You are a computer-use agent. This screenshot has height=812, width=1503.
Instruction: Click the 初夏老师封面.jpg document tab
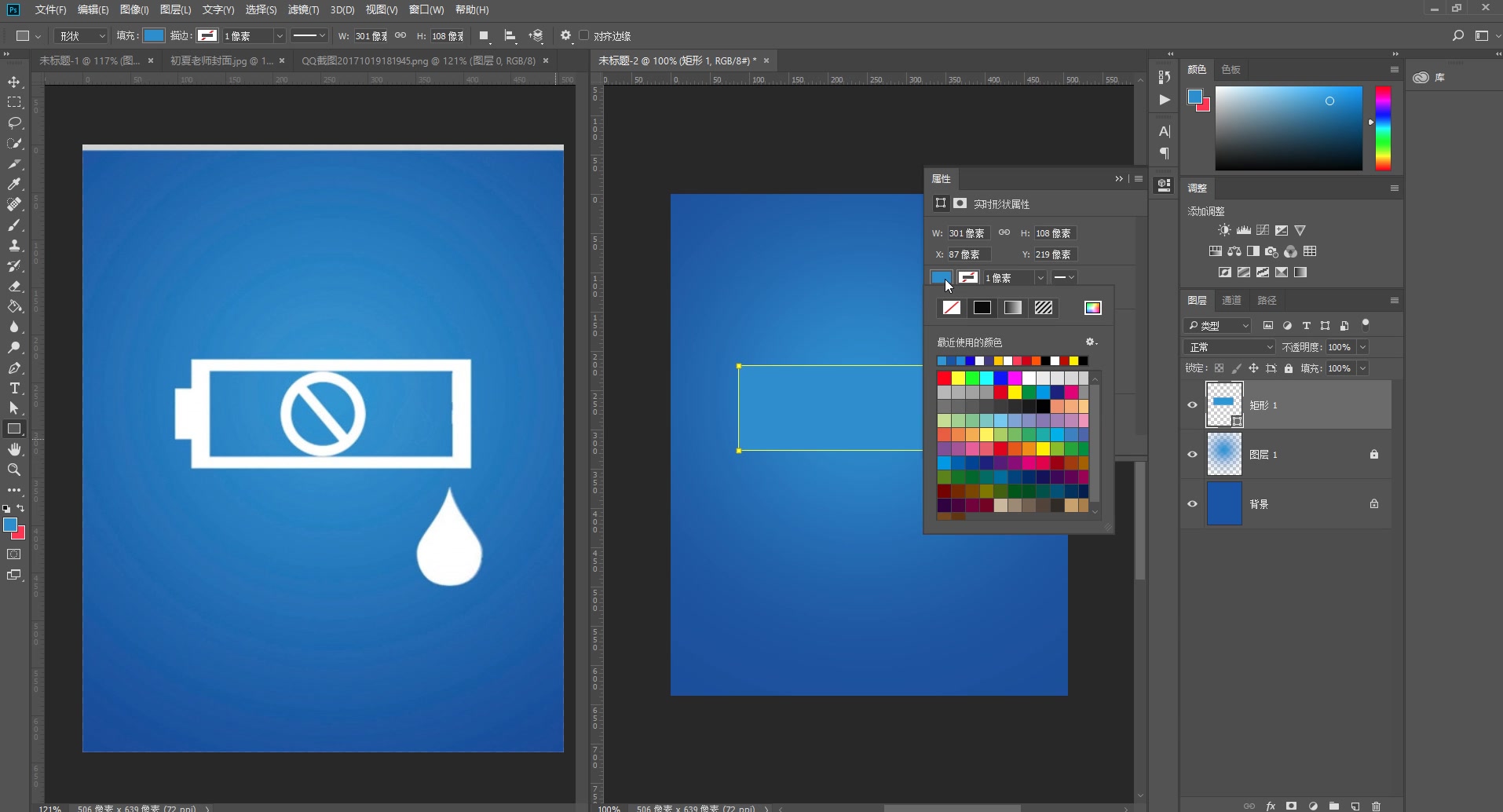tap(221, 60)
